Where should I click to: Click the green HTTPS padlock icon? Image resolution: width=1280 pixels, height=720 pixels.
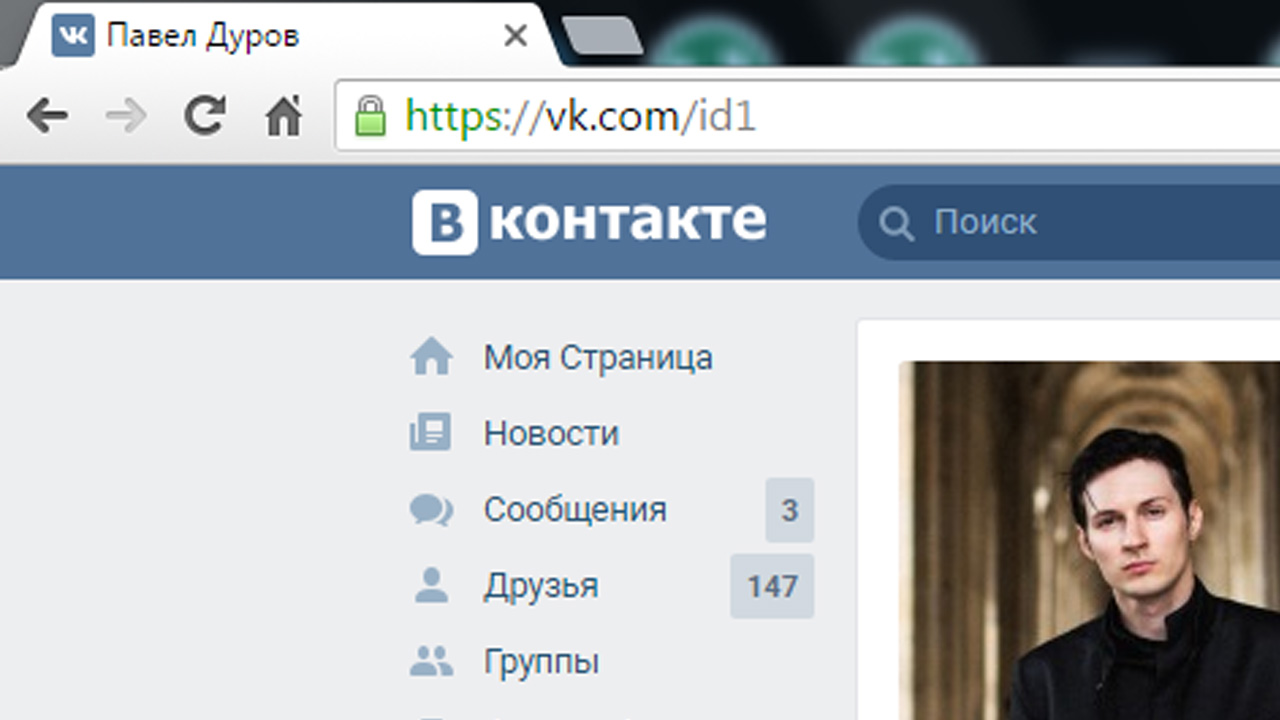coord(370,117)
